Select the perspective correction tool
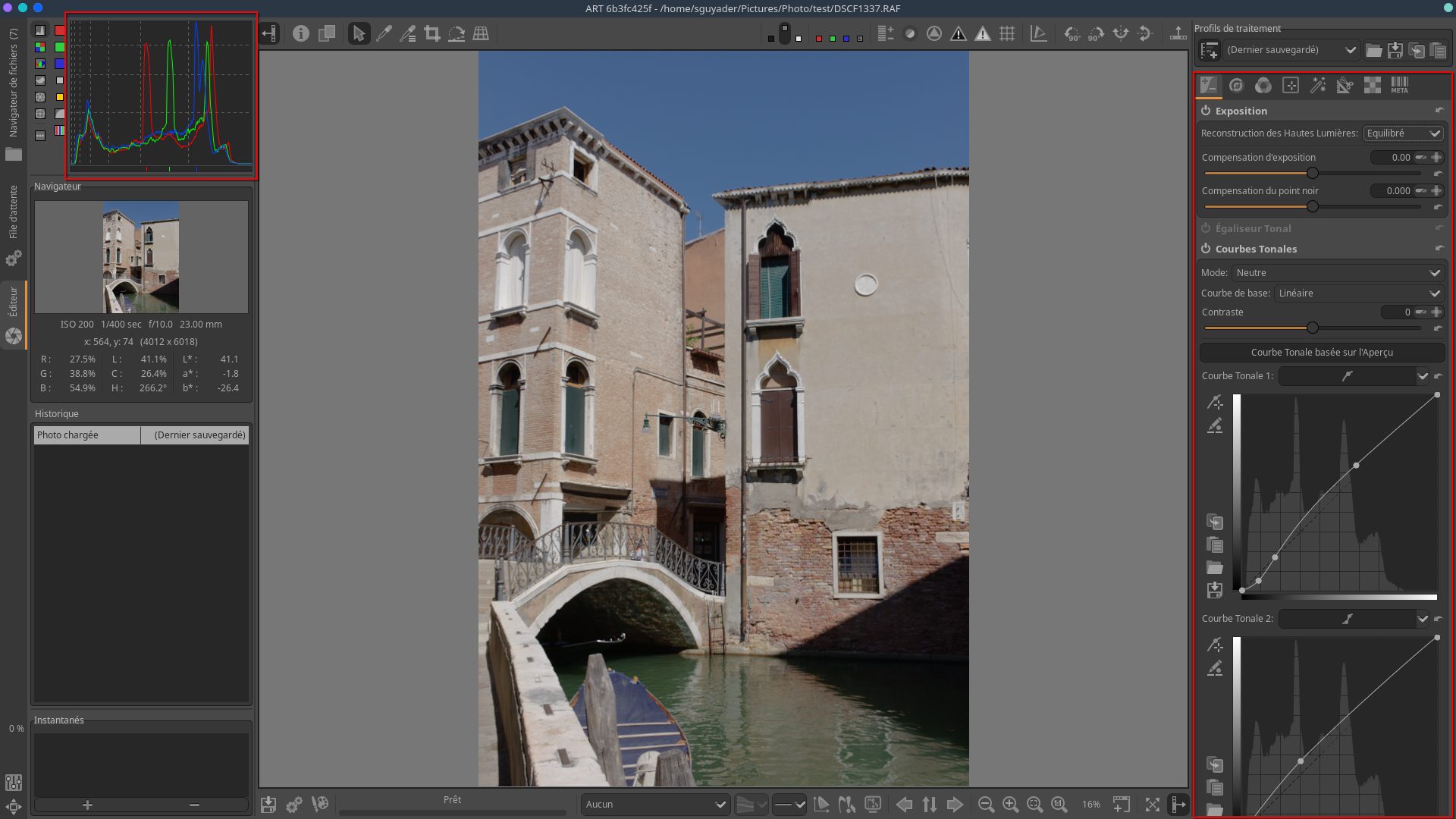Image resolution: width=1456 pixels, height=819 pixels. 481,33
